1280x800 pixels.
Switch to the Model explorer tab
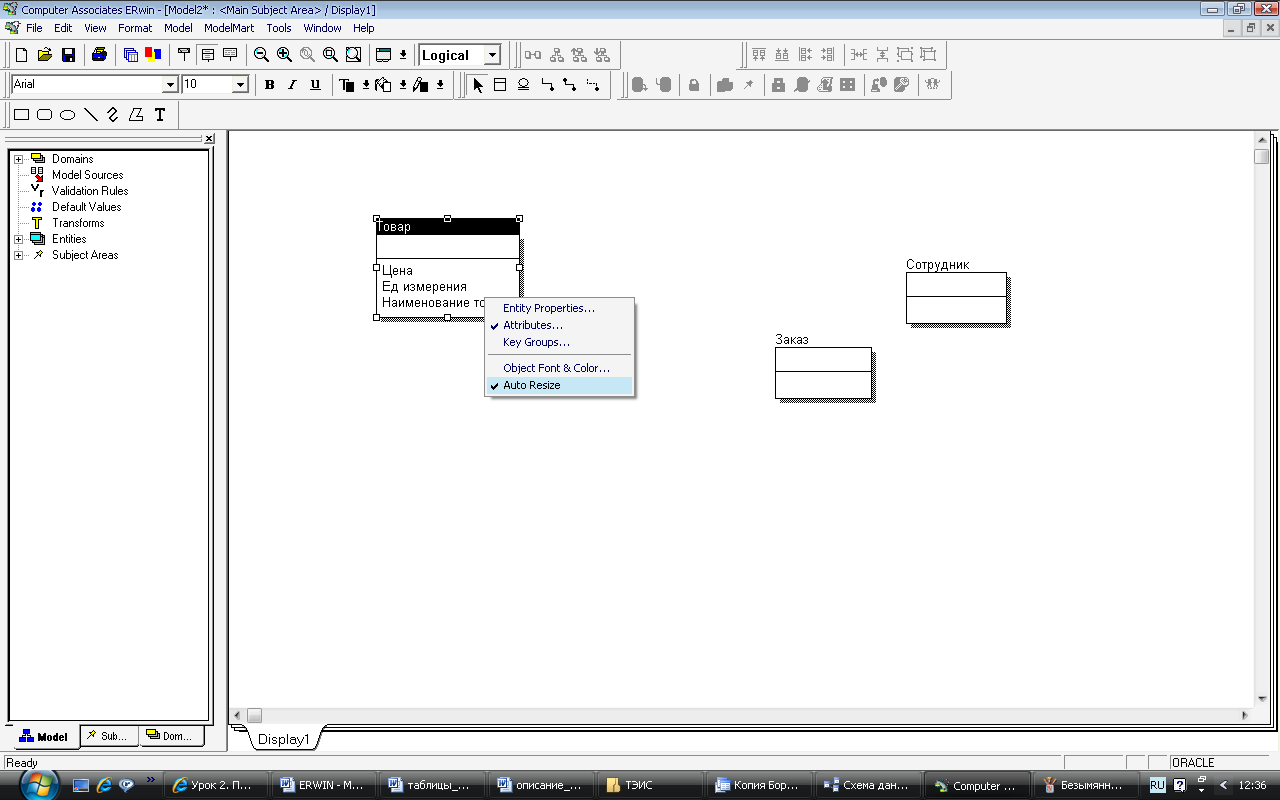point(44,737)
